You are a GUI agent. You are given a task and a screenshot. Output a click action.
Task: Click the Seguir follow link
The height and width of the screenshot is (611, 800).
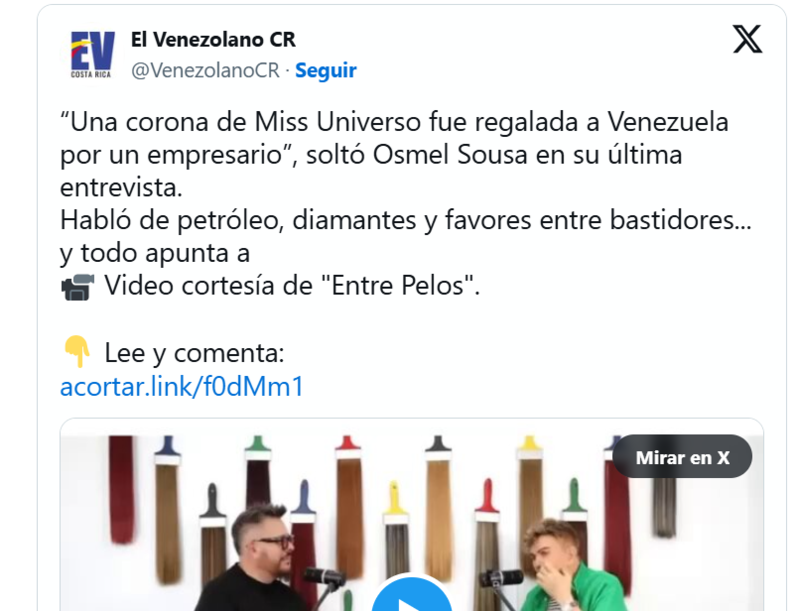[x=326, y=70]
